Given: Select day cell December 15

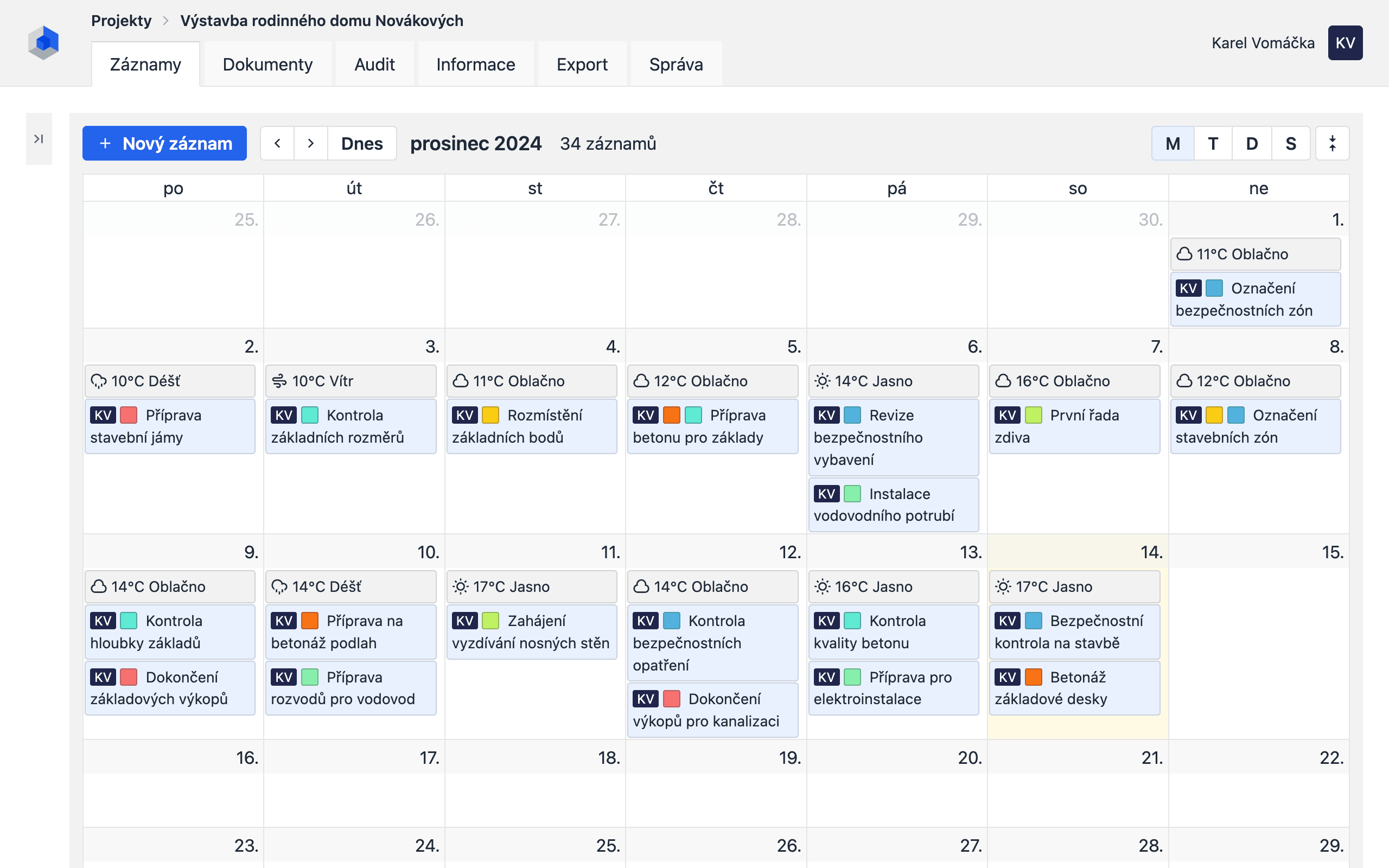Looking at the screenshot, I should 1259,637.
